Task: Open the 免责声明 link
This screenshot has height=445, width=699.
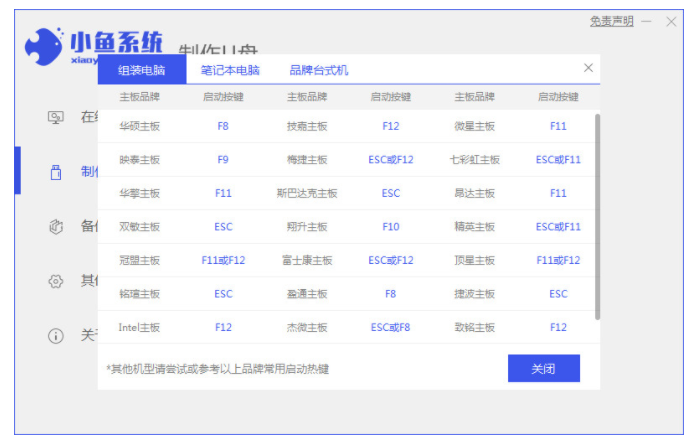Action: 612,21
